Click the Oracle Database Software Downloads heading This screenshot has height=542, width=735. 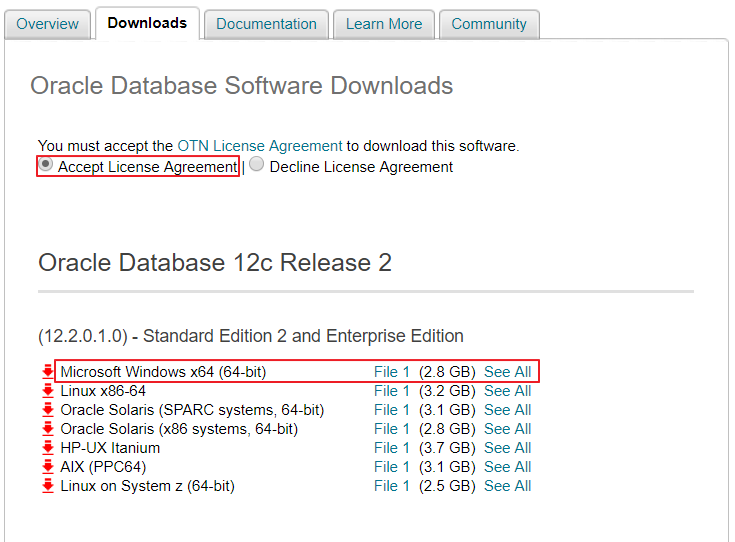(x=242, y=86)
